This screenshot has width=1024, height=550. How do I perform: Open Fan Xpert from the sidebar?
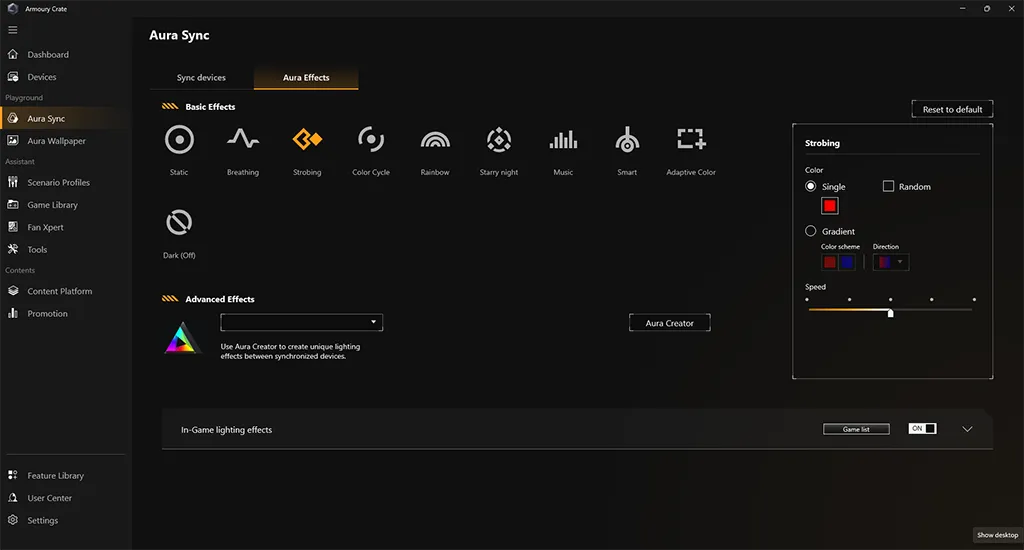pyautogui.click(x=45, y=227)
